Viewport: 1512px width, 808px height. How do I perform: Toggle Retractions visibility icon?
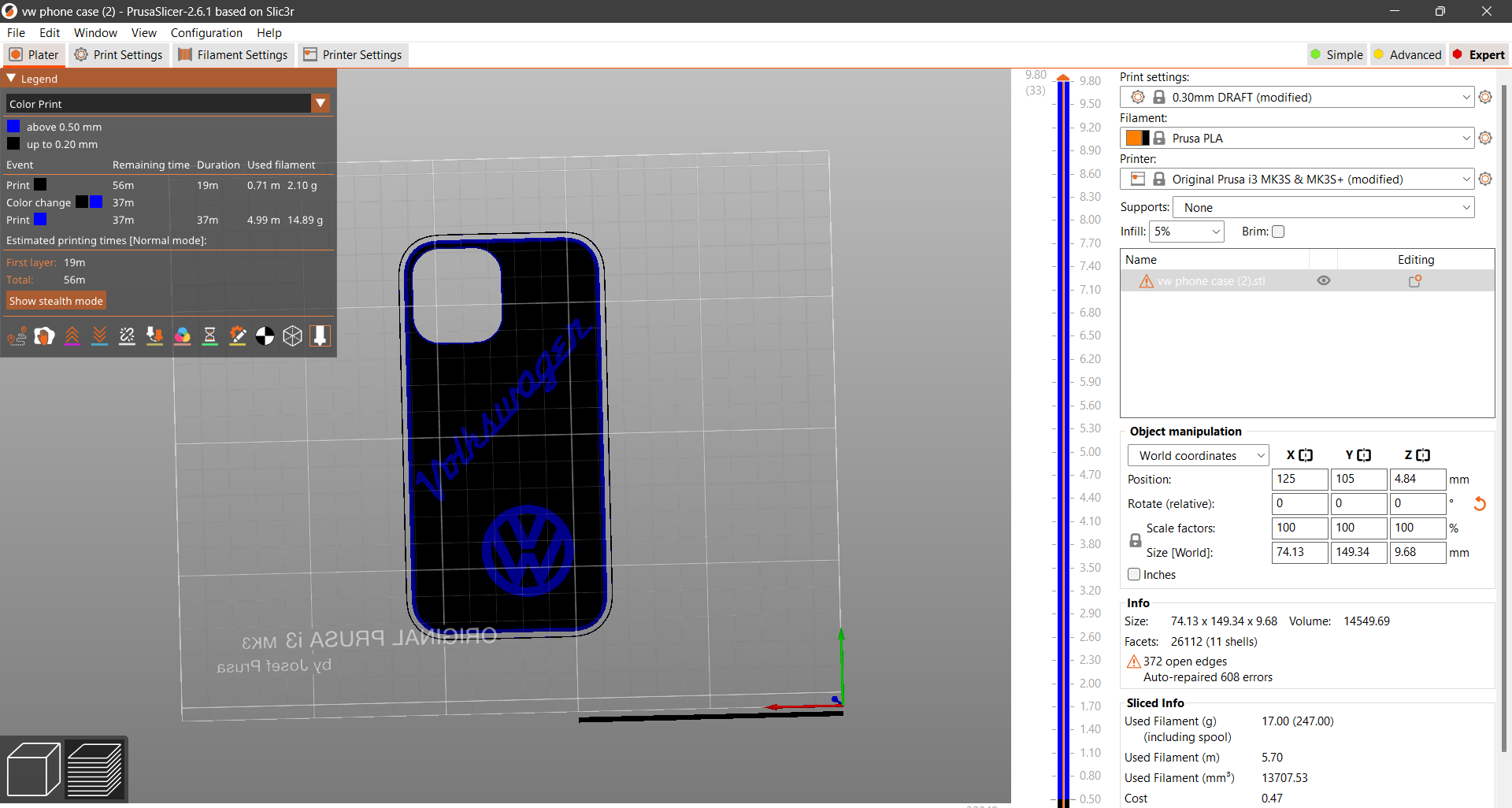(x=72, y=337)
